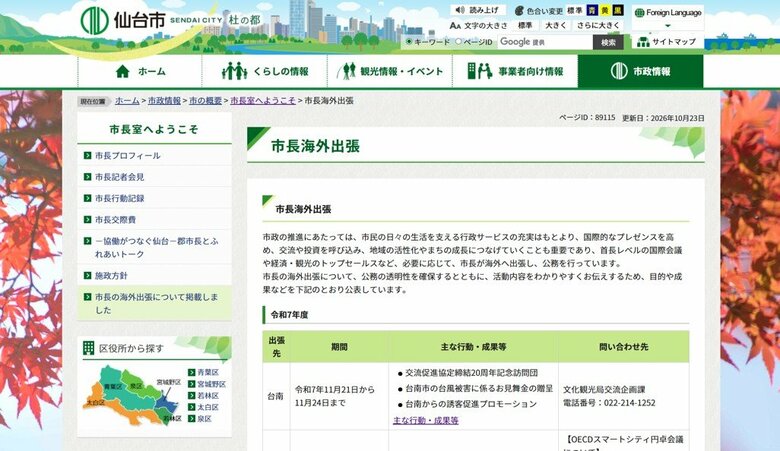The width and height of the screenshot is (780, 451).
Task: Open the 泉区 ward link
Action: click(204, 419)
